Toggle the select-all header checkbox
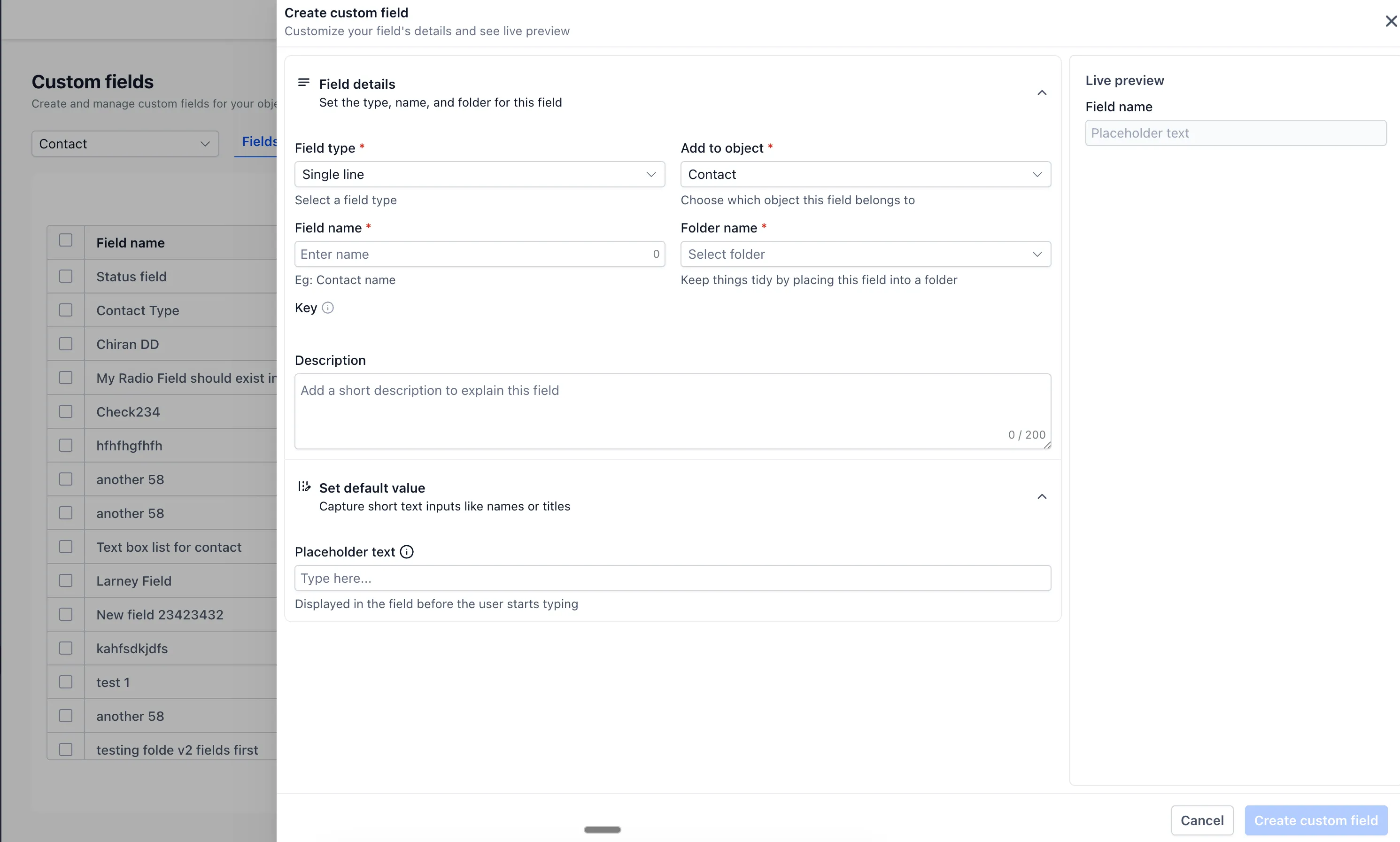Screen dimensions: 1400x842 pyautogui.click(x=66, y=240)
